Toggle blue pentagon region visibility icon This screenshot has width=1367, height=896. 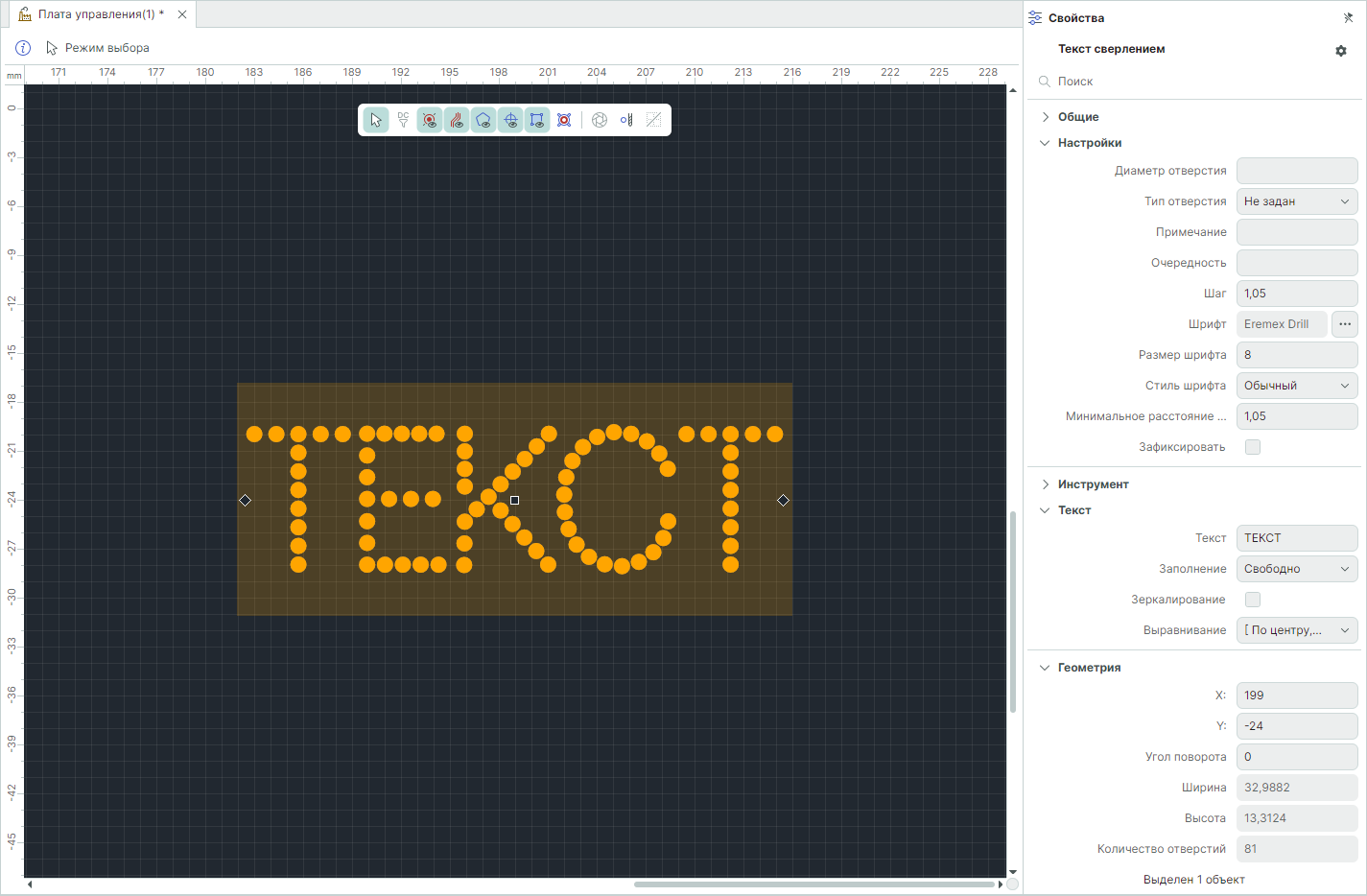coord(483,120)
